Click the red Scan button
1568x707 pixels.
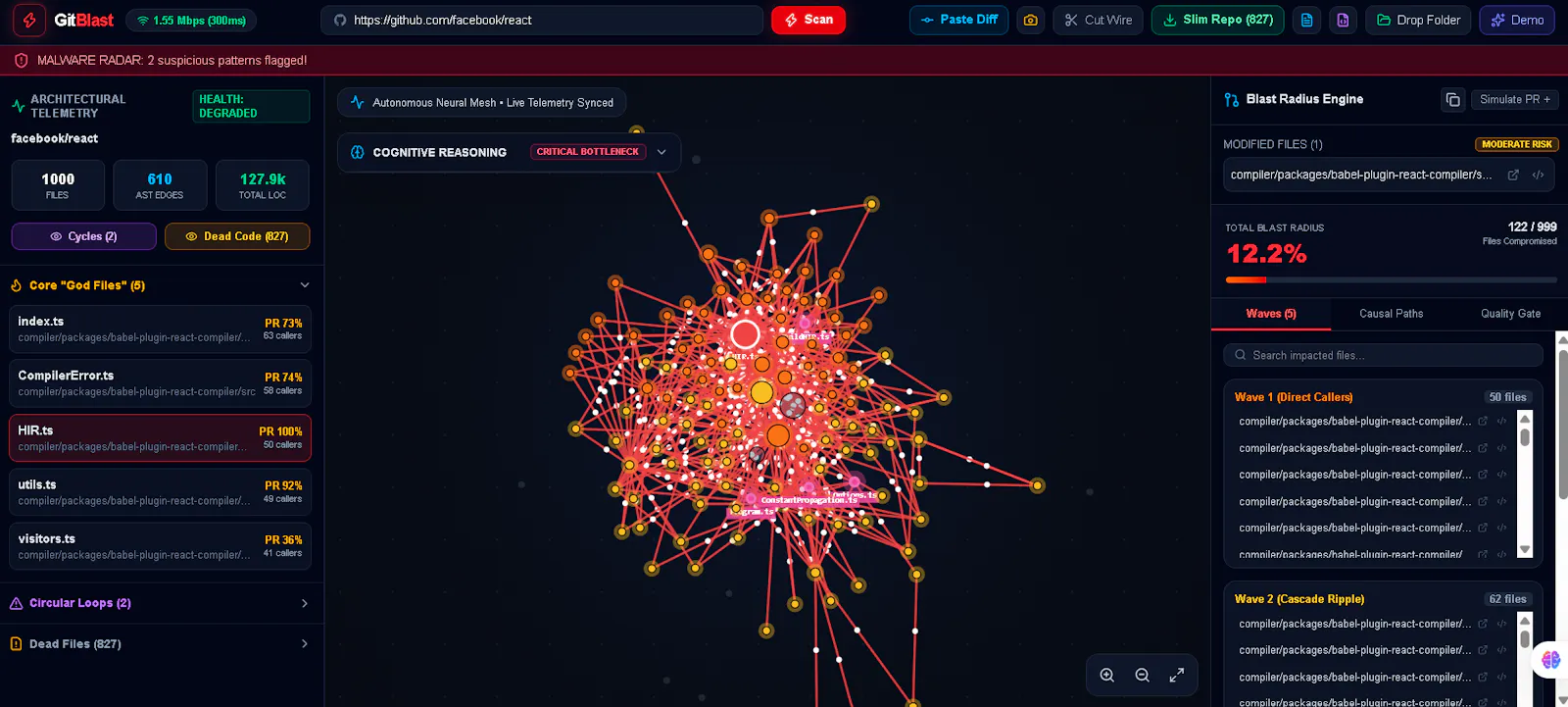[808, 20]
